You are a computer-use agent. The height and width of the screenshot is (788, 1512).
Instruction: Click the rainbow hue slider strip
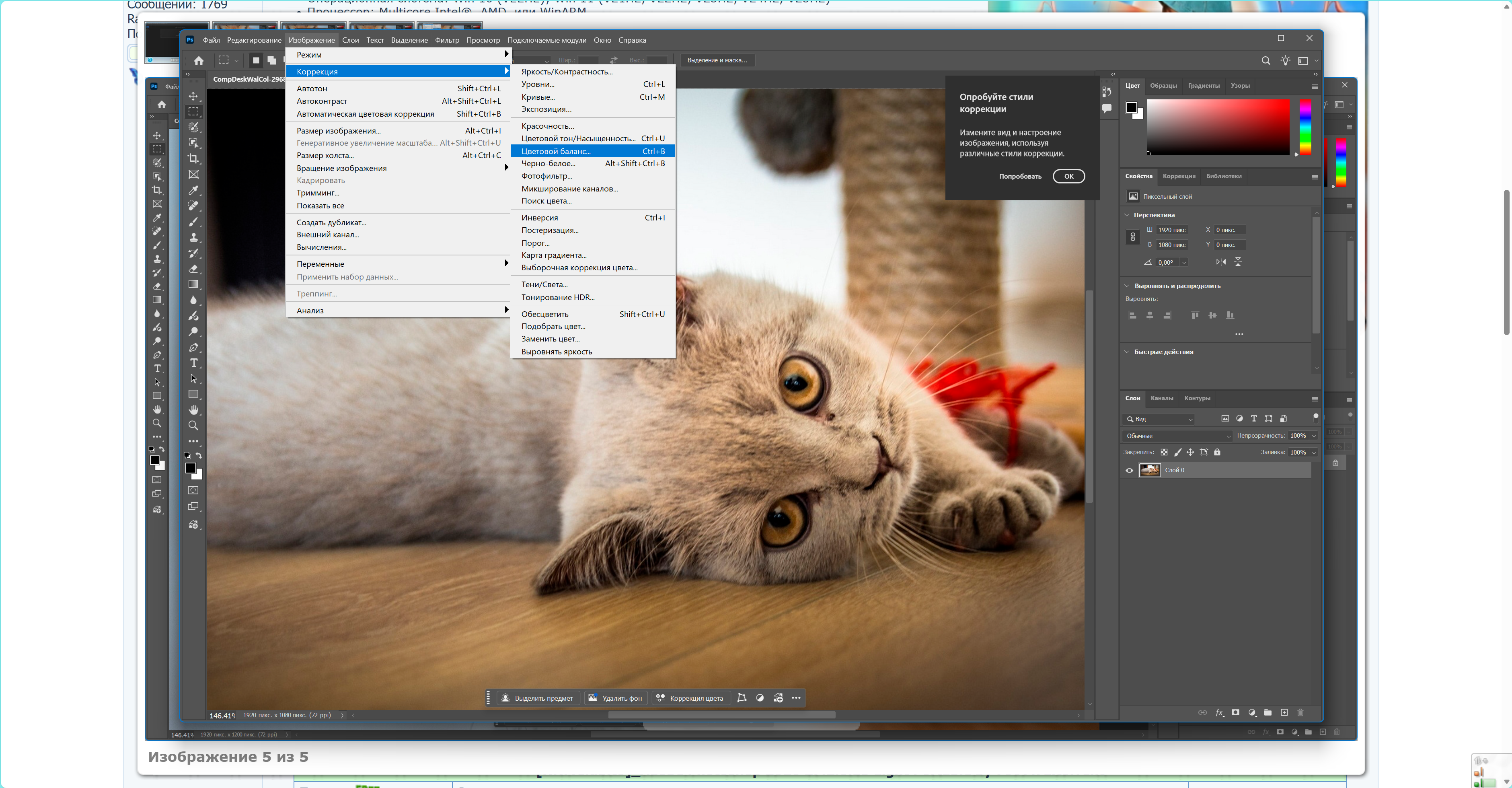coord(1305,127)
